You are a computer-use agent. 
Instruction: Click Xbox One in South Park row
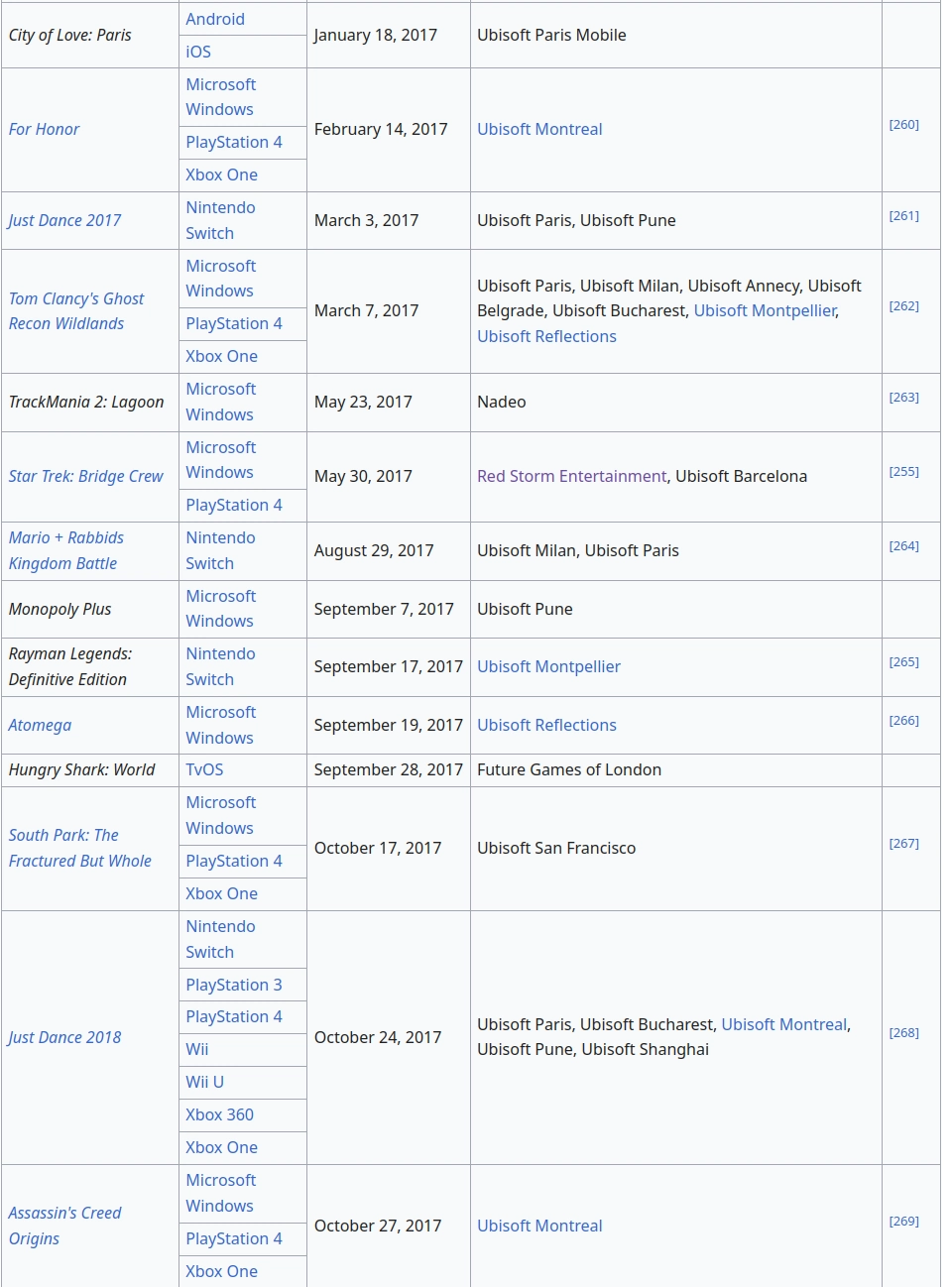click(x=221, y=893)
